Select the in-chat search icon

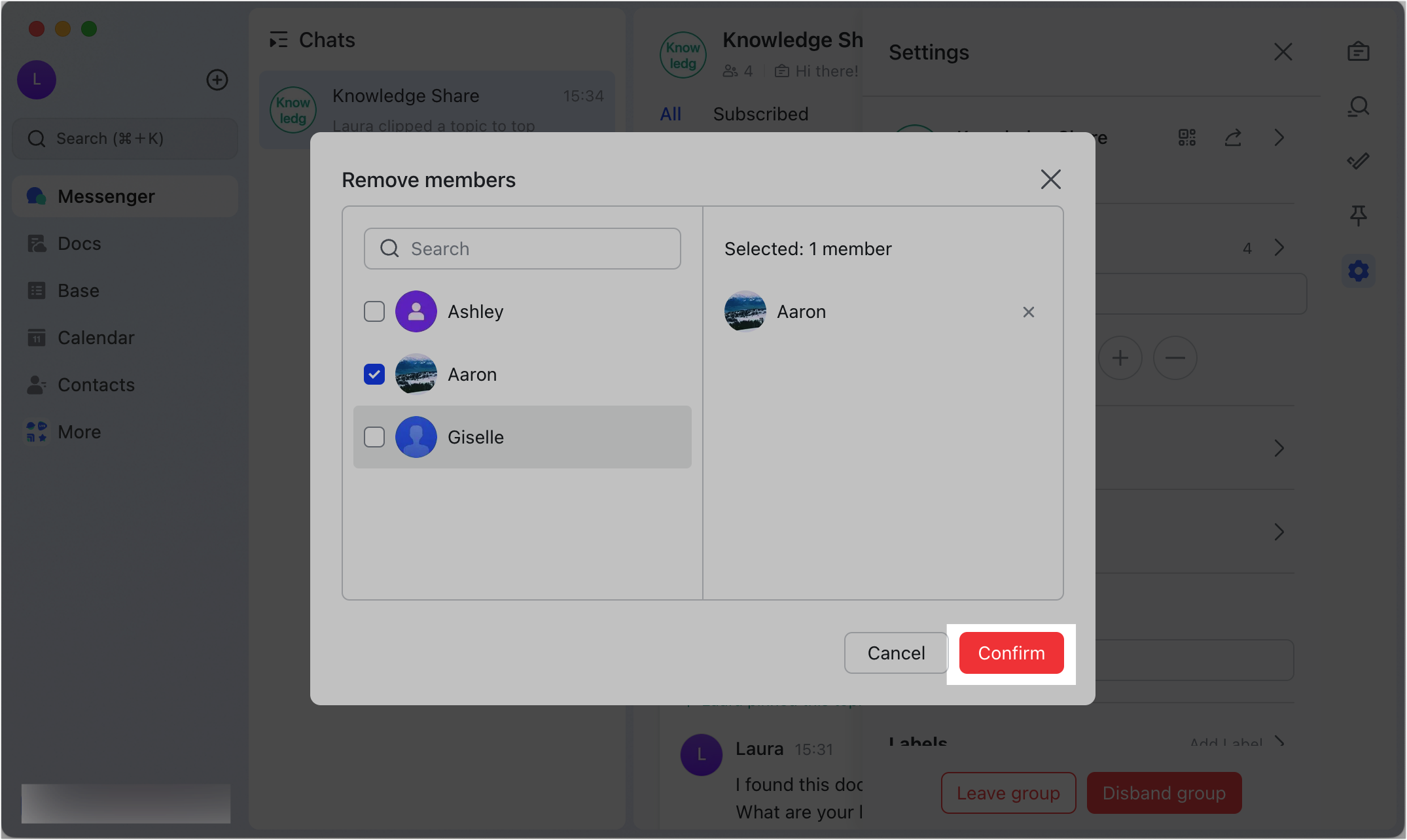pyautogui.click(x=1359, y=106)
